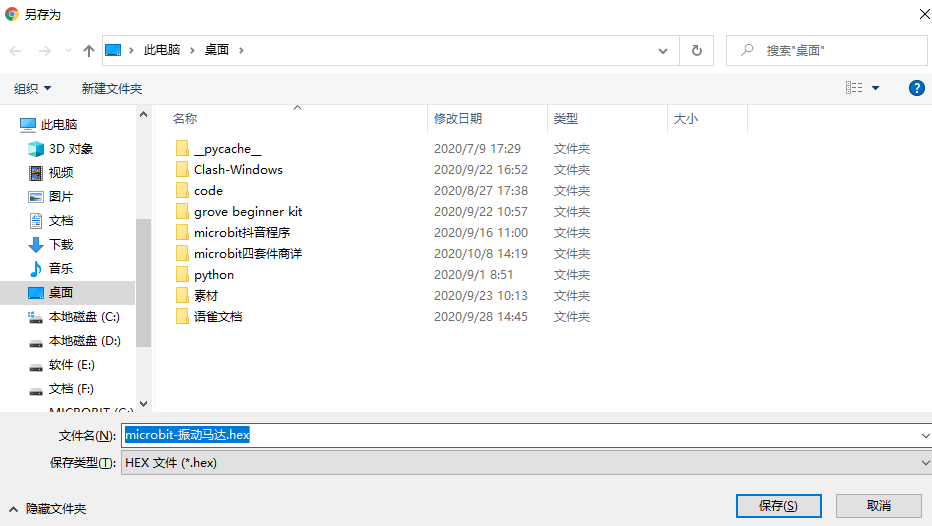Select the grove beginner kit folder icon
Screen dimensions: 932x526
[x=182, y=212]
